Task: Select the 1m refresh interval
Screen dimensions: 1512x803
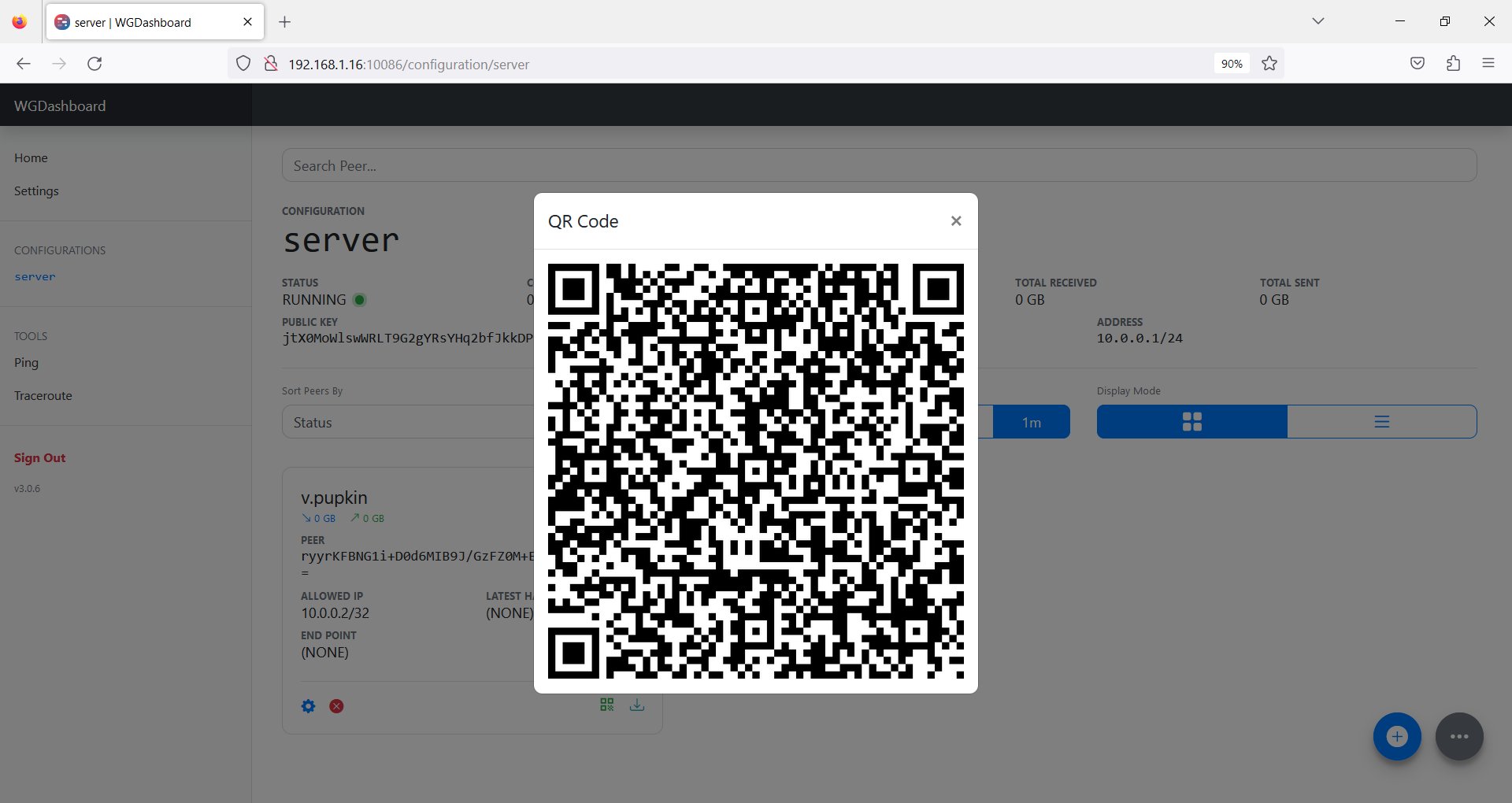Action: point(1032,422)
